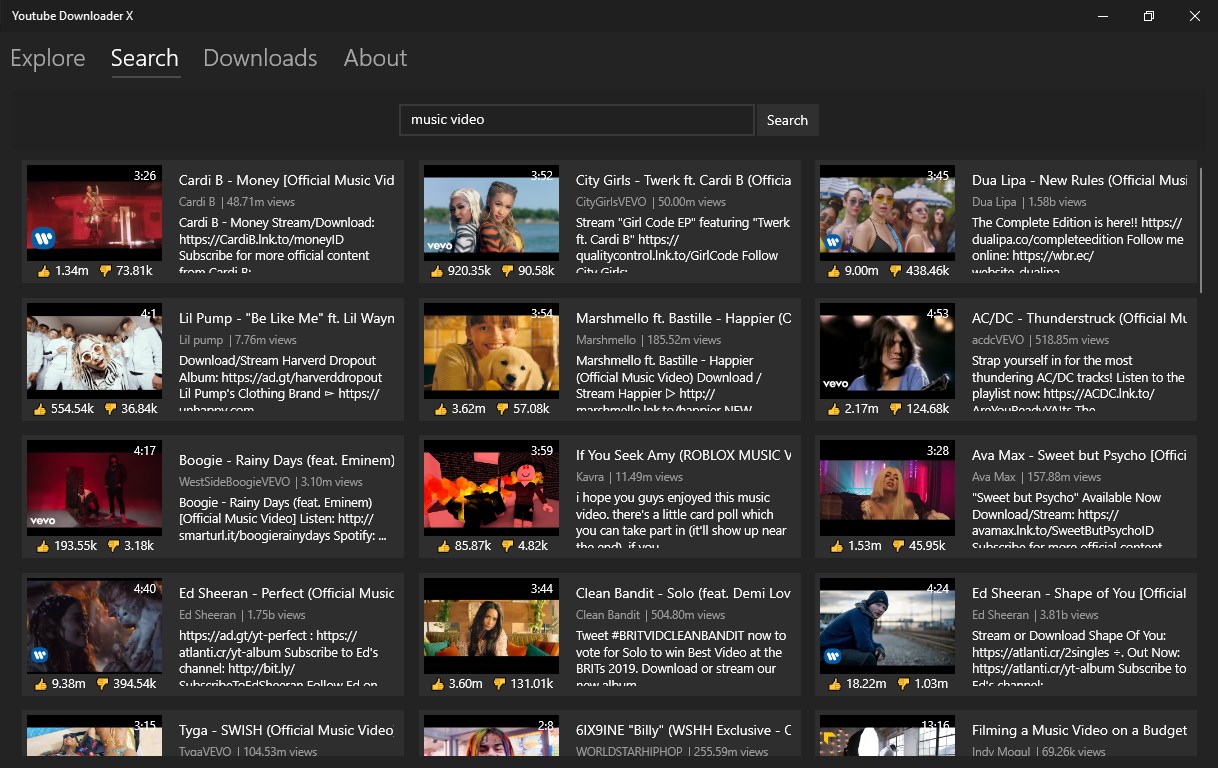Click channel name 'WORLDSTARHIPHOP'
This screenshot has height=768, width=1218.
click(629, 752)
